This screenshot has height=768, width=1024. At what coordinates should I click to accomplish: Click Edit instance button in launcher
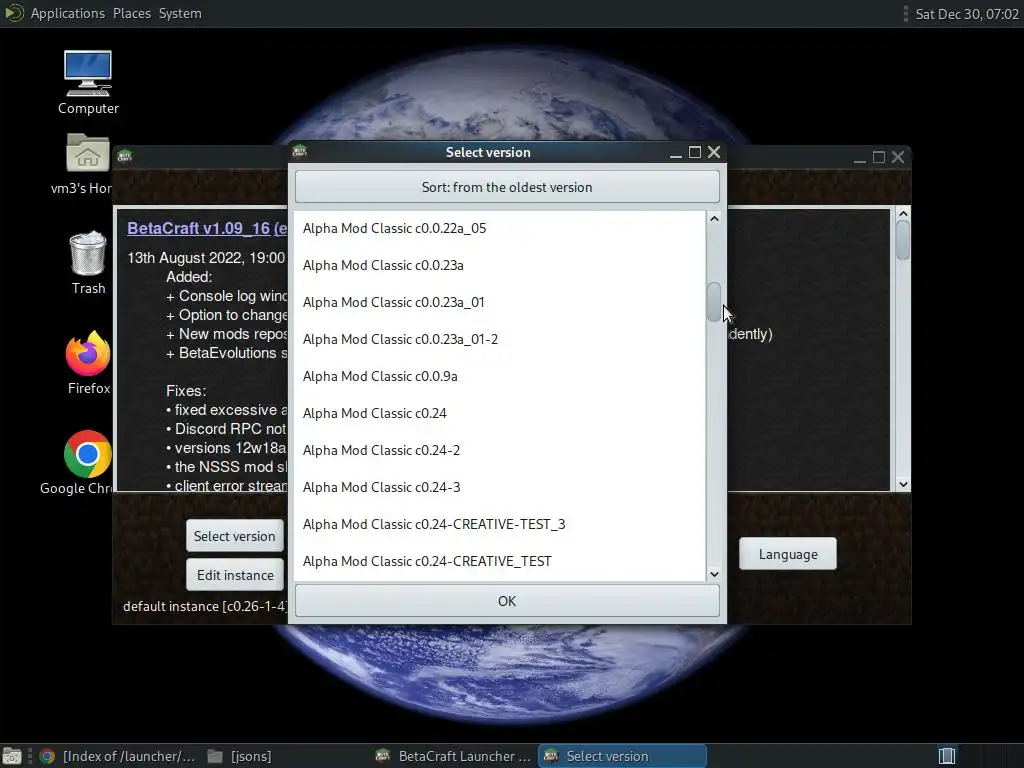234,575
